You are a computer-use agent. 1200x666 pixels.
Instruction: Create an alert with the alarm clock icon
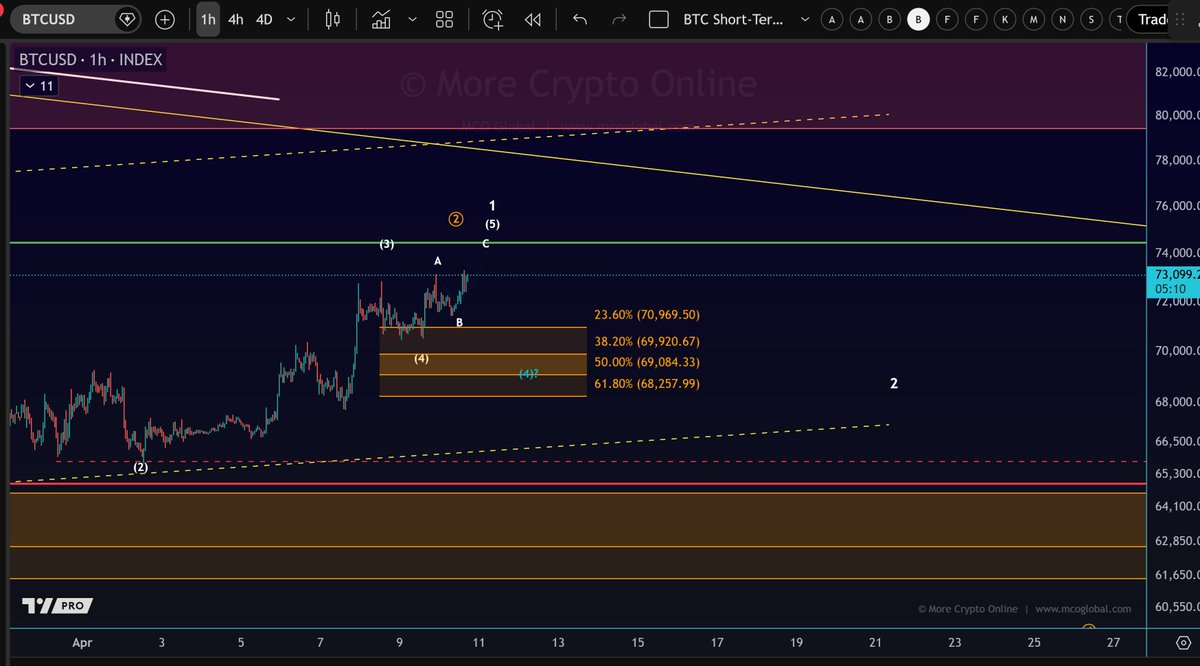coord(493,19)
